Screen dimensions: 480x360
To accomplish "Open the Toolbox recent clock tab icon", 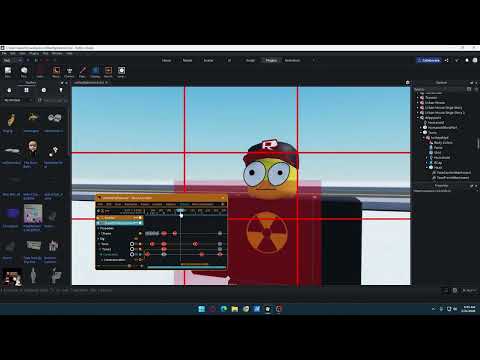I will 44,90.
